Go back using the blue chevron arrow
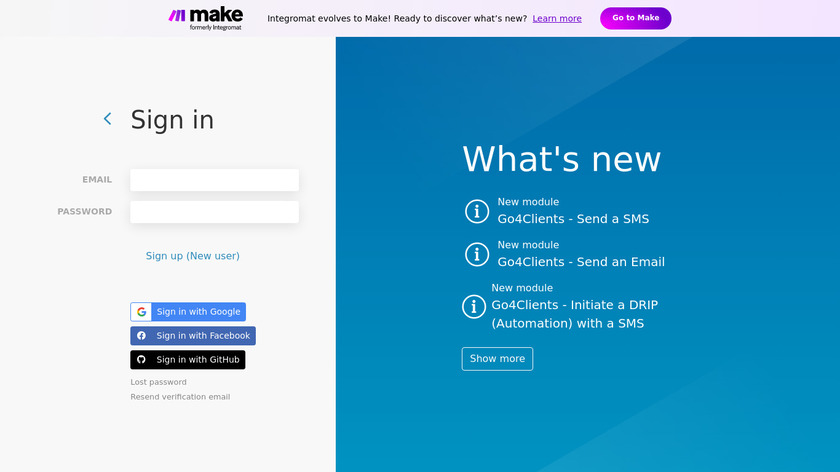 point(108,119)
